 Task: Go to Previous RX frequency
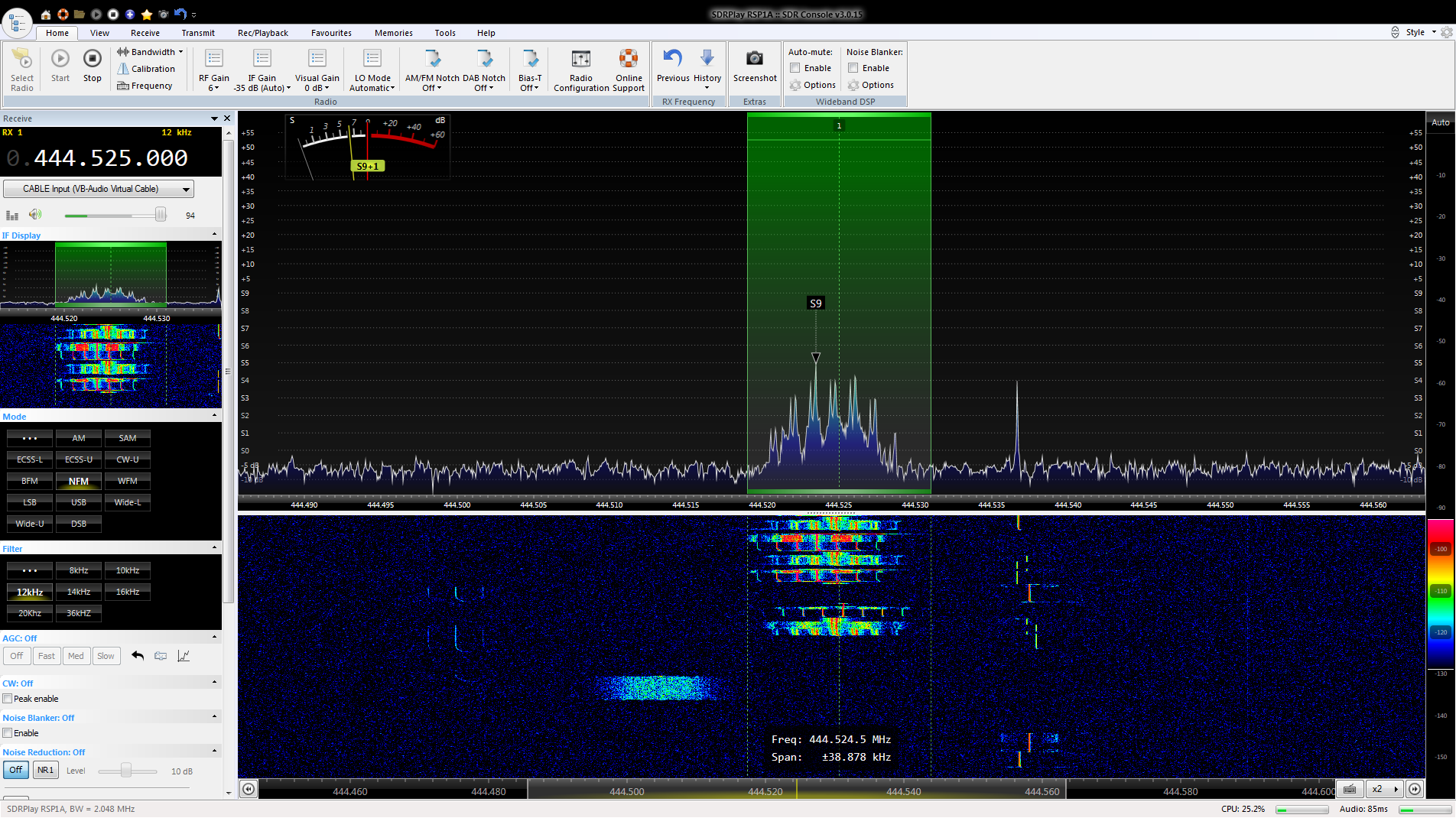(x=673, y=59)
